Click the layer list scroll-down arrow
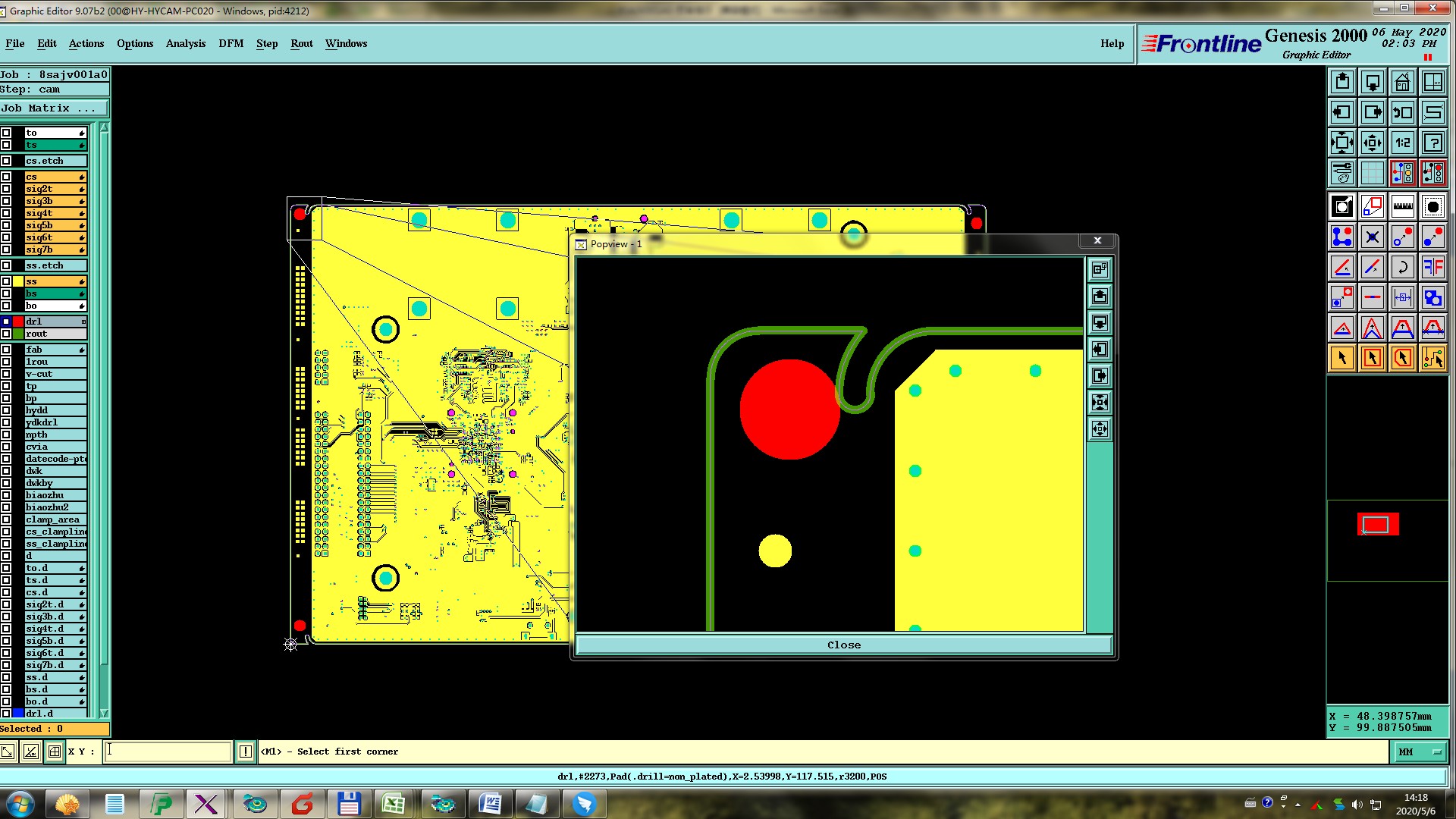The height and width of the screenshot is (819, 1456). (x=104, y=713)
